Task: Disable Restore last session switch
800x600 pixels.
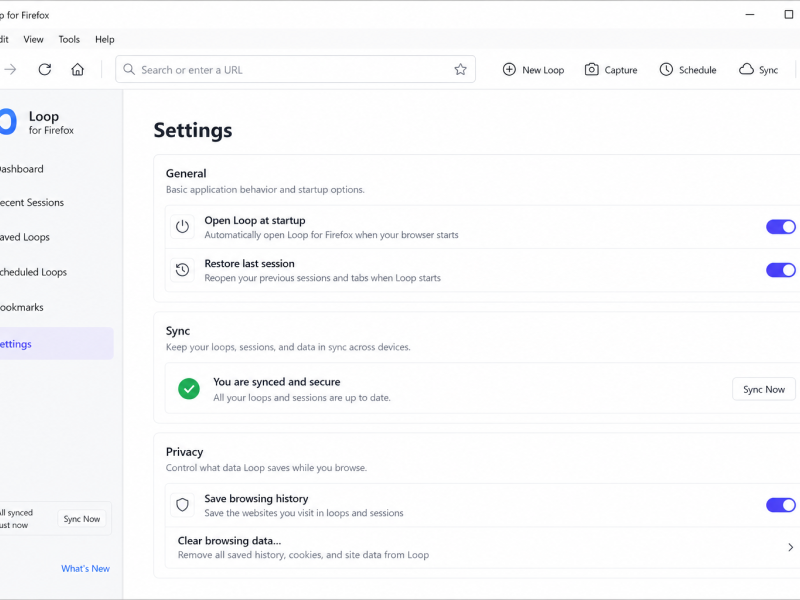Action: [x=781, y=270]
